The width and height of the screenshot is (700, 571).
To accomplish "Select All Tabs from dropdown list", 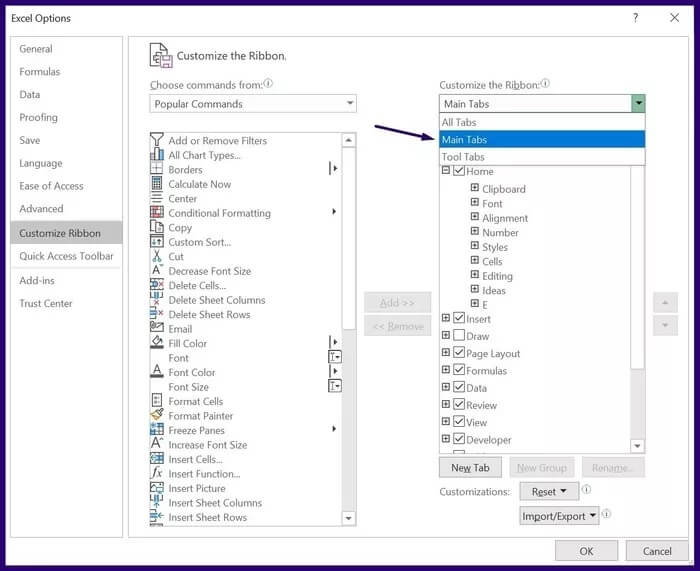I will click(542, 122).
